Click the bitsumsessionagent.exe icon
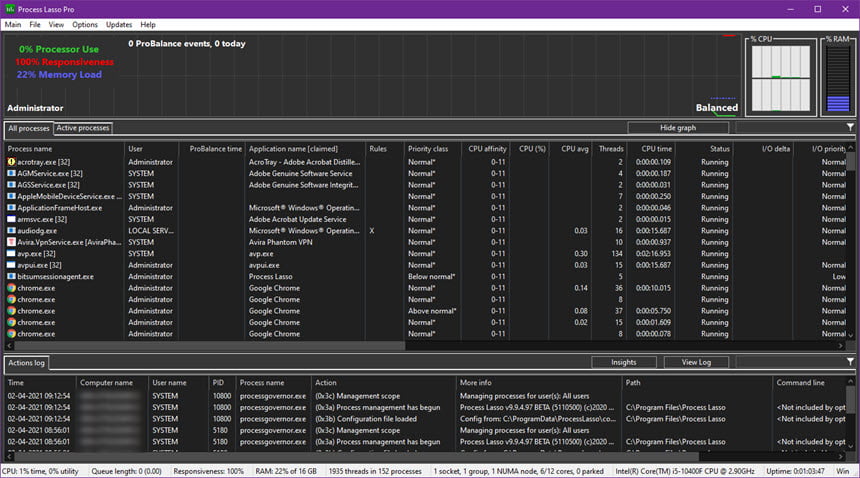Screen dimensions: 860x478 click(x=11, y=277)
